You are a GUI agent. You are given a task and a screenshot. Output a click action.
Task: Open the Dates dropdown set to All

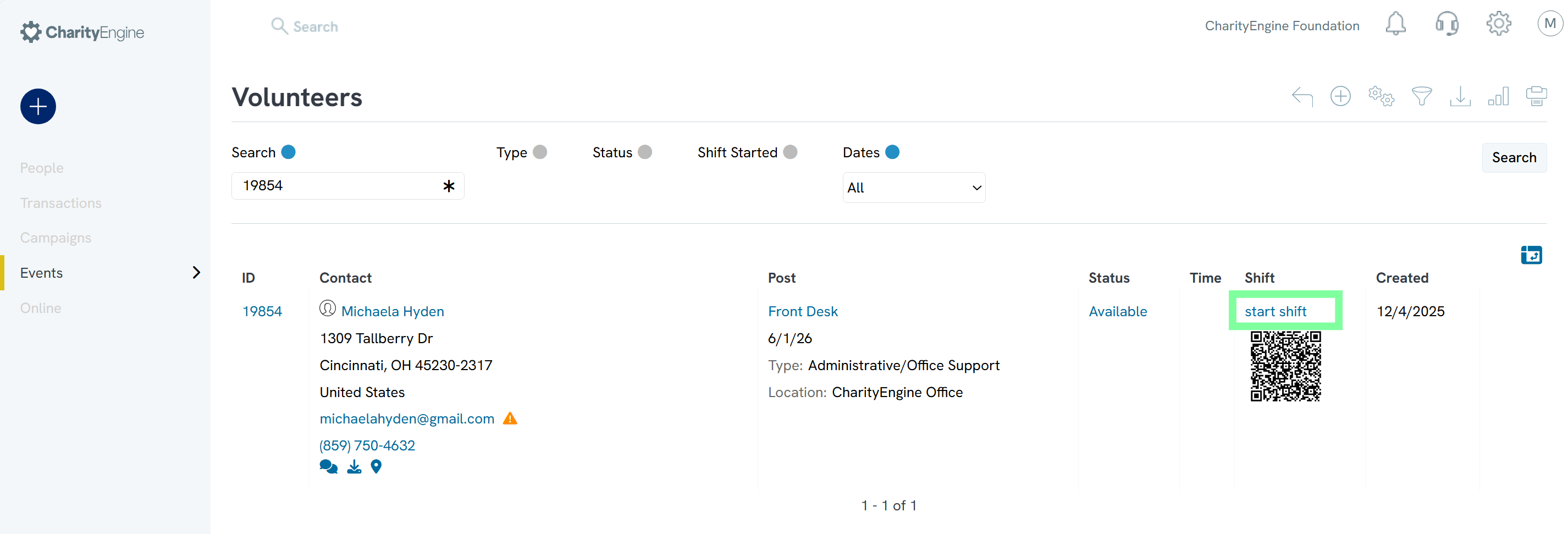pos(913,188)
